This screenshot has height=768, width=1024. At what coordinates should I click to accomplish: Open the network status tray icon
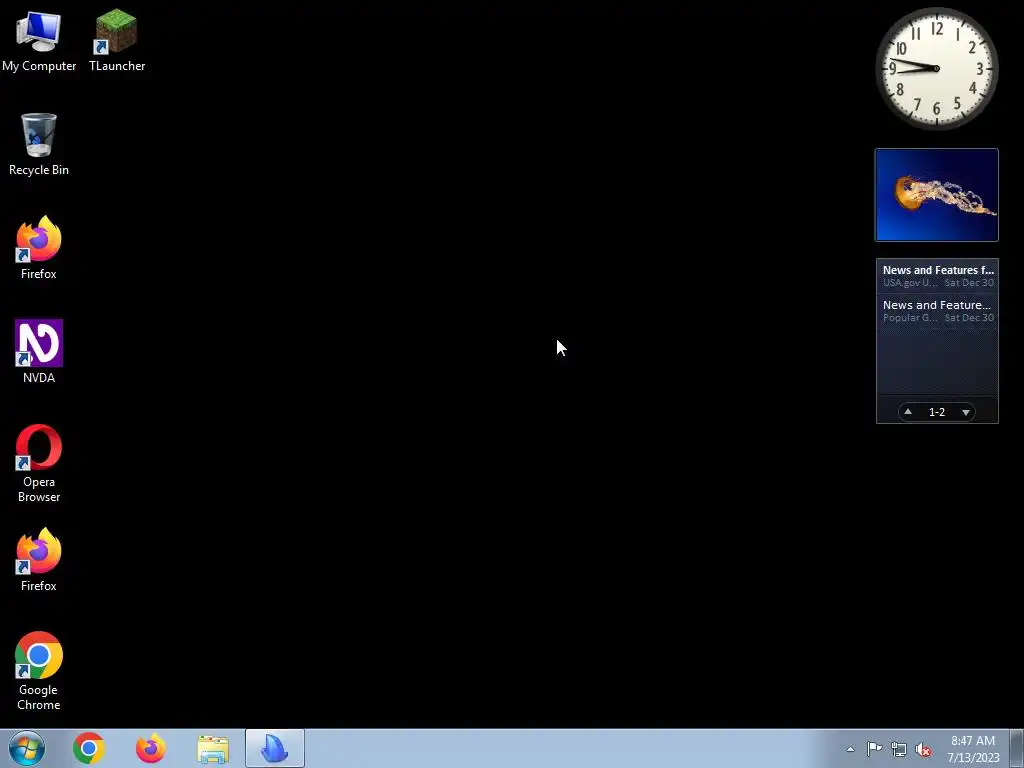[x=899, y=750]
